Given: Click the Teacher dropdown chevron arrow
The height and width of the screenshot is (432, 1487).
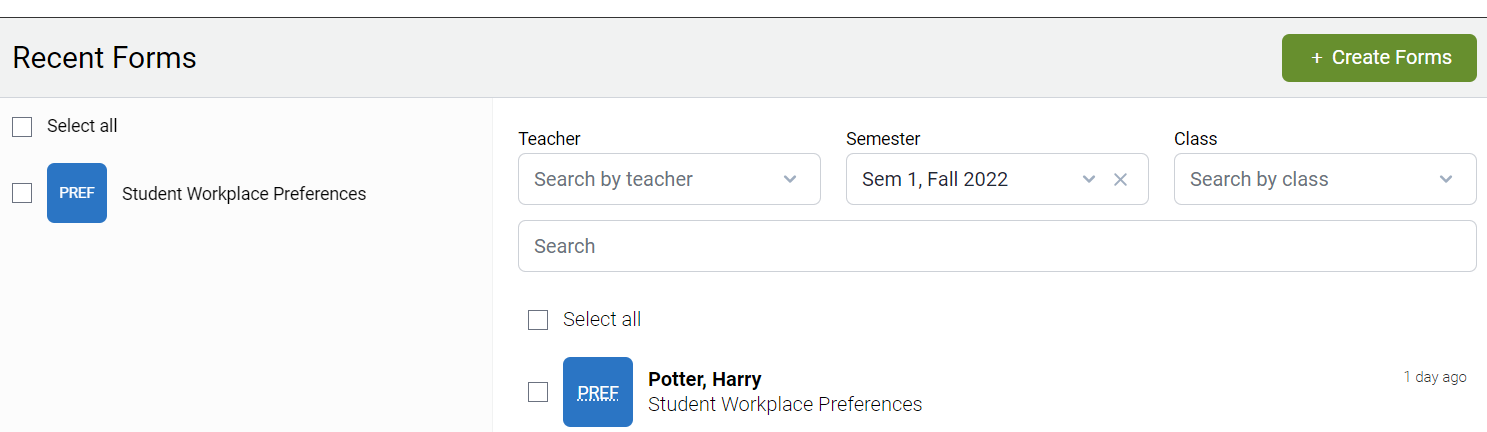Looking at the screenshot, I should [790, 179].
